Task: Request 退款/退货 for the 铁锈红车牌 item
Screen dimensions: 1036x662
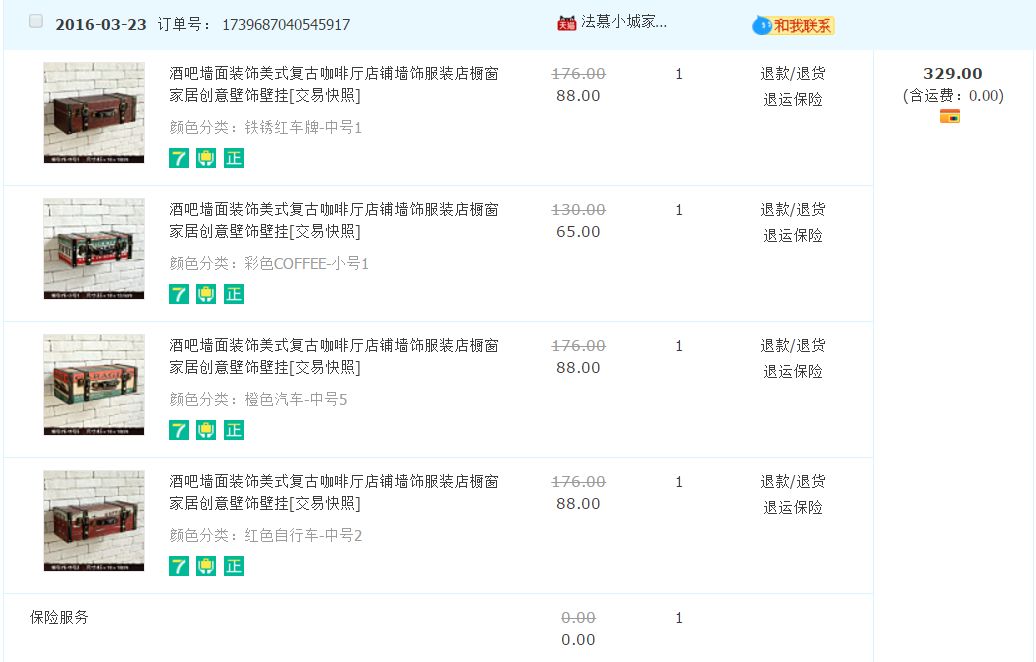Action: (792, 73)
